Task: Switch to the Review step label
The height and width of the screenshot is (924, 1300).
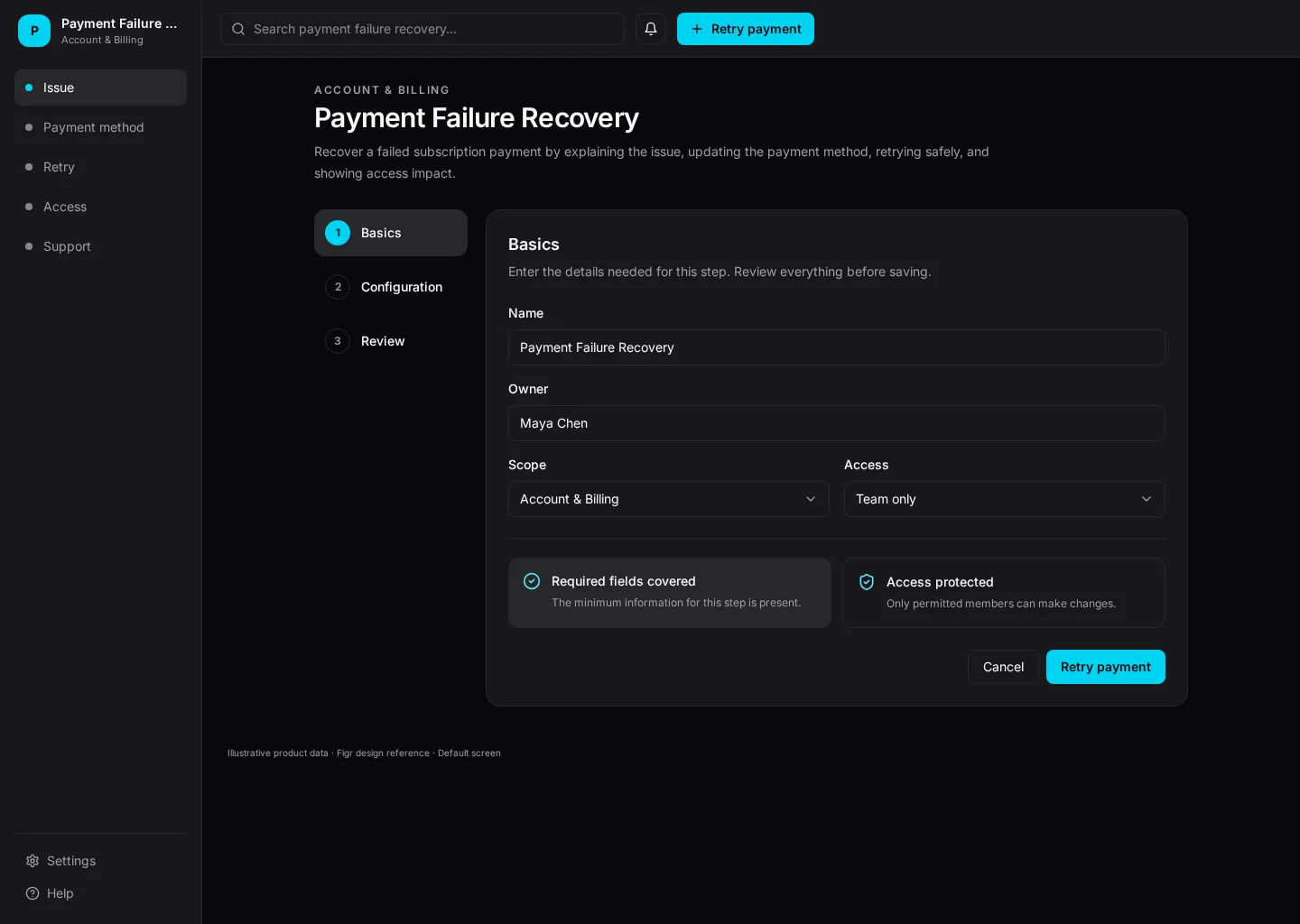Action: point(383,341)
